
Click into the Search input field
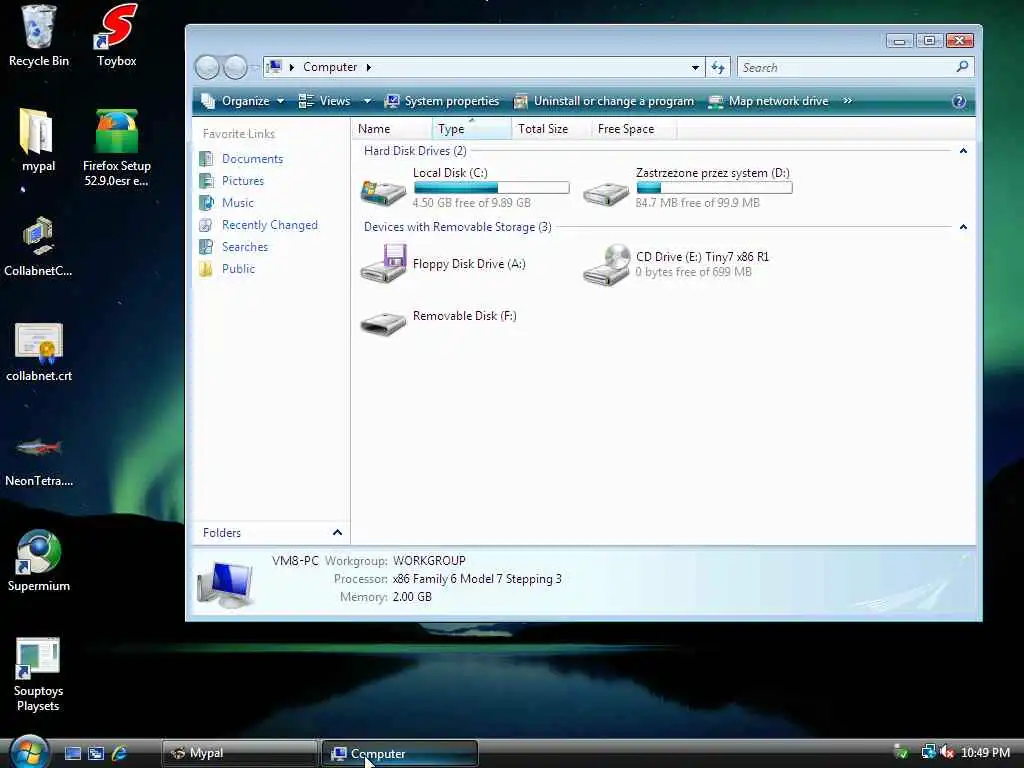[846, 67]
